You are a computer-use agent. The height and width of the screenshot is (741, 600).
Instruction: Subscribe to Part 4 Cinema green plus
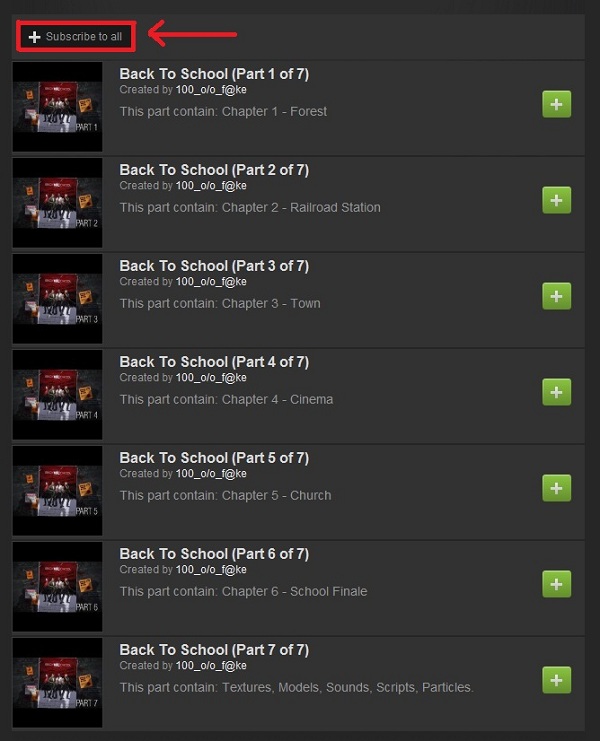pyautogui.click(x=556, y=392)
